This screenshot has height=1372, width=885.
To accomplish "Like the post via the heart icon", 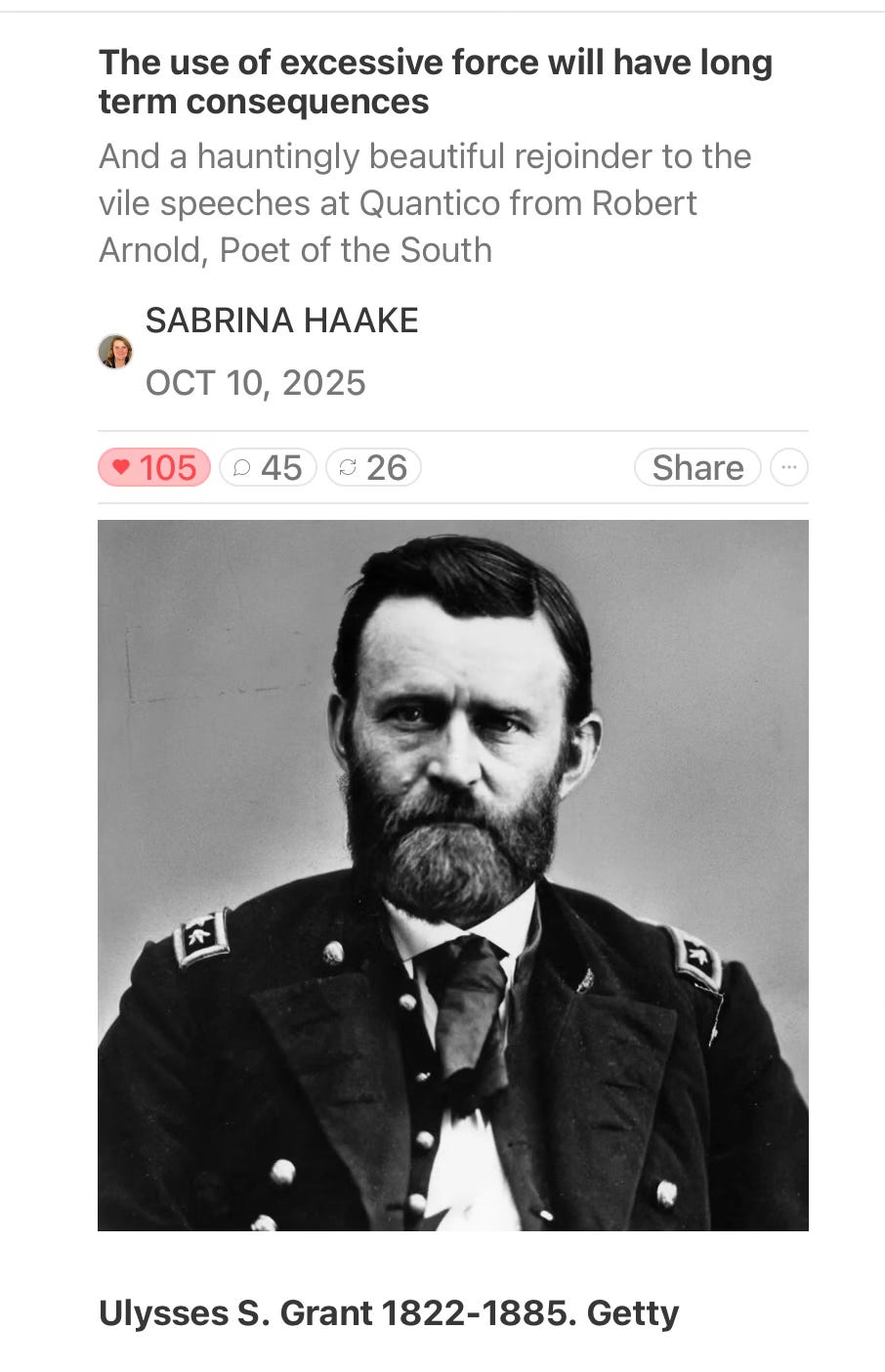I will [121, 468].
